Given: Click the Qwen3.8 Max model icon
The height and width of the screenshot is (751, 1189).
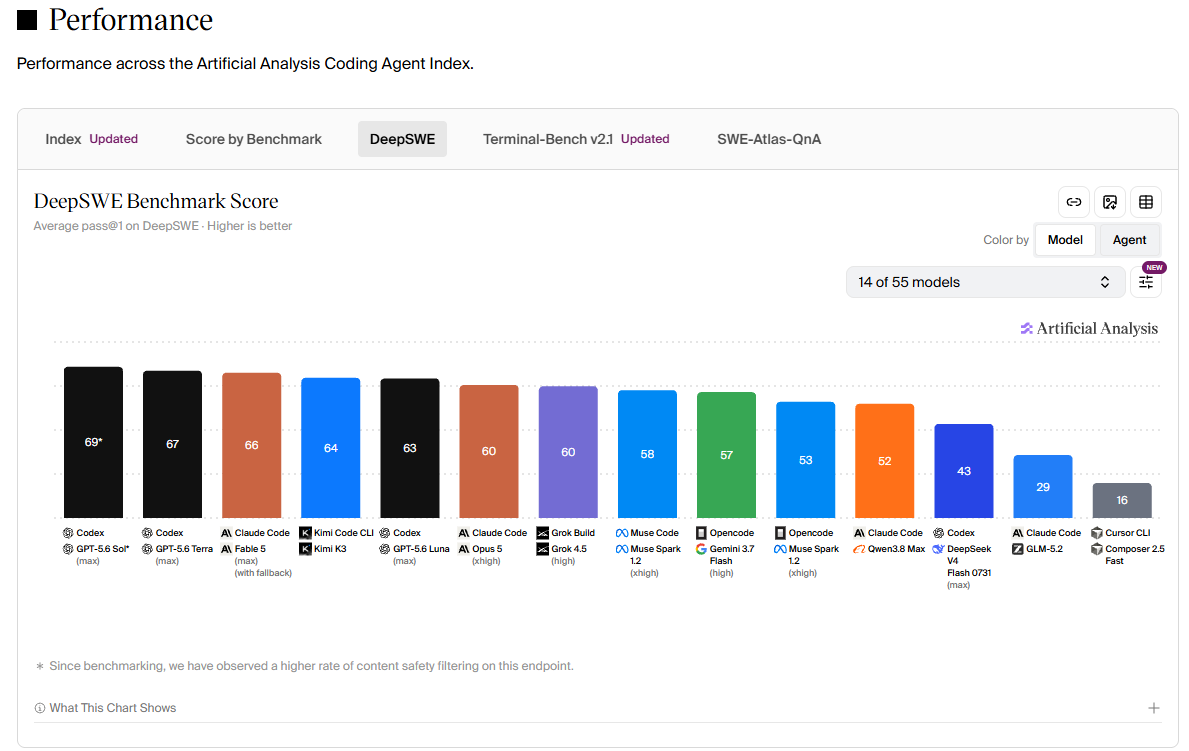Looking at the screenshot, I should [859, 549].
